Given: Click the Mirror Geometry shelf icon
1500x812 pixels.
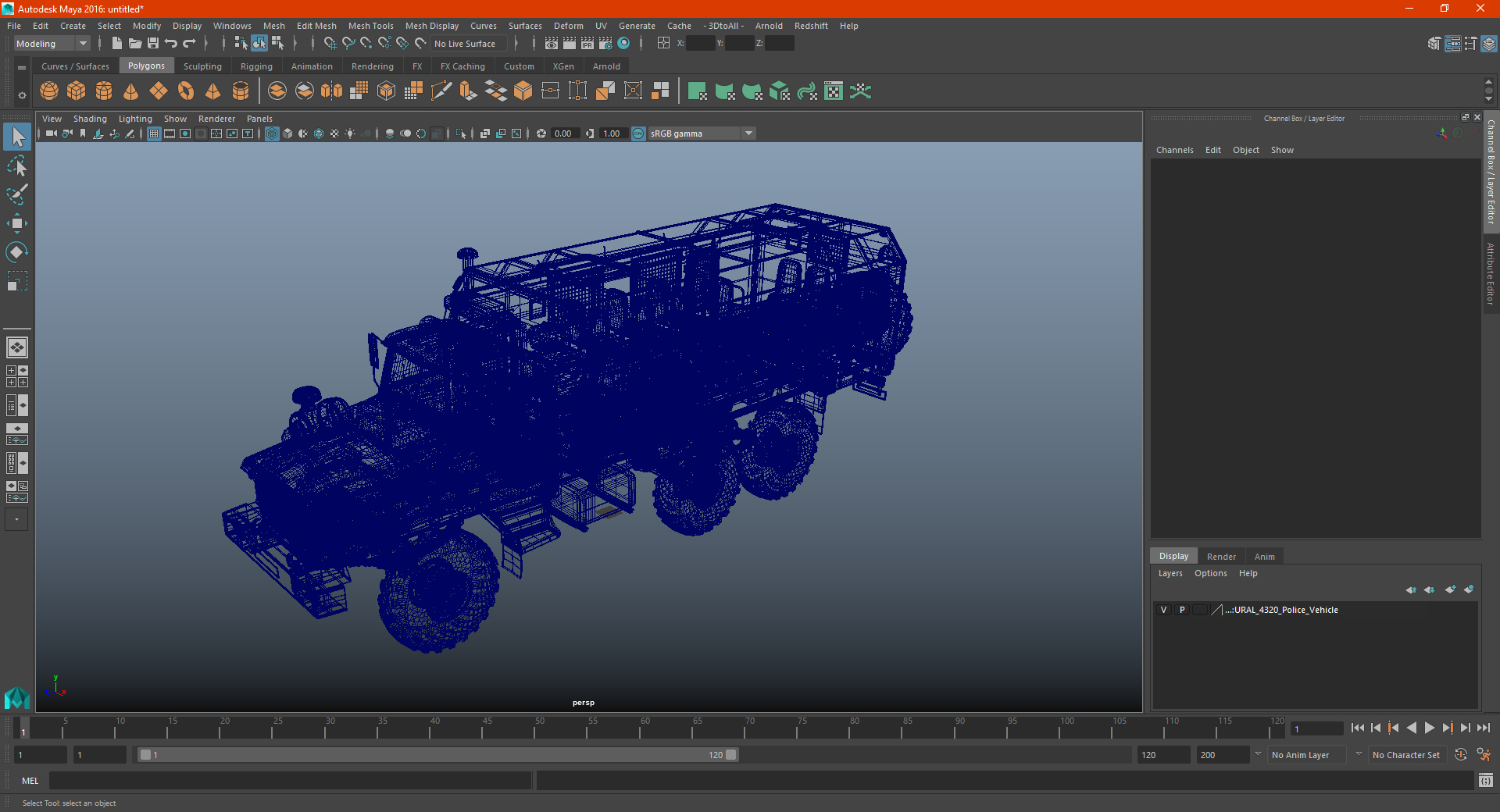Looking at the screenshot, I should (x=332, y=91).
